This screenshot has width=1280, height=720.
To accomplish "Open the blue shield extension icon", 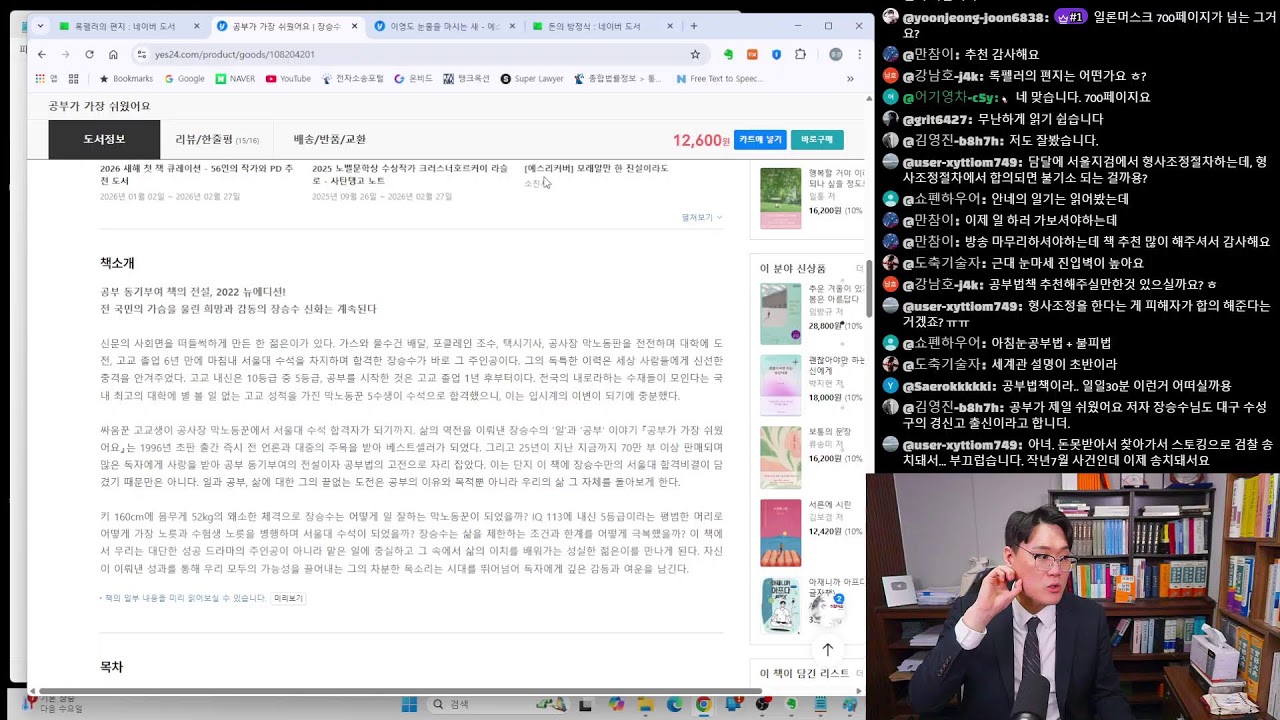I will pos(776,54).
